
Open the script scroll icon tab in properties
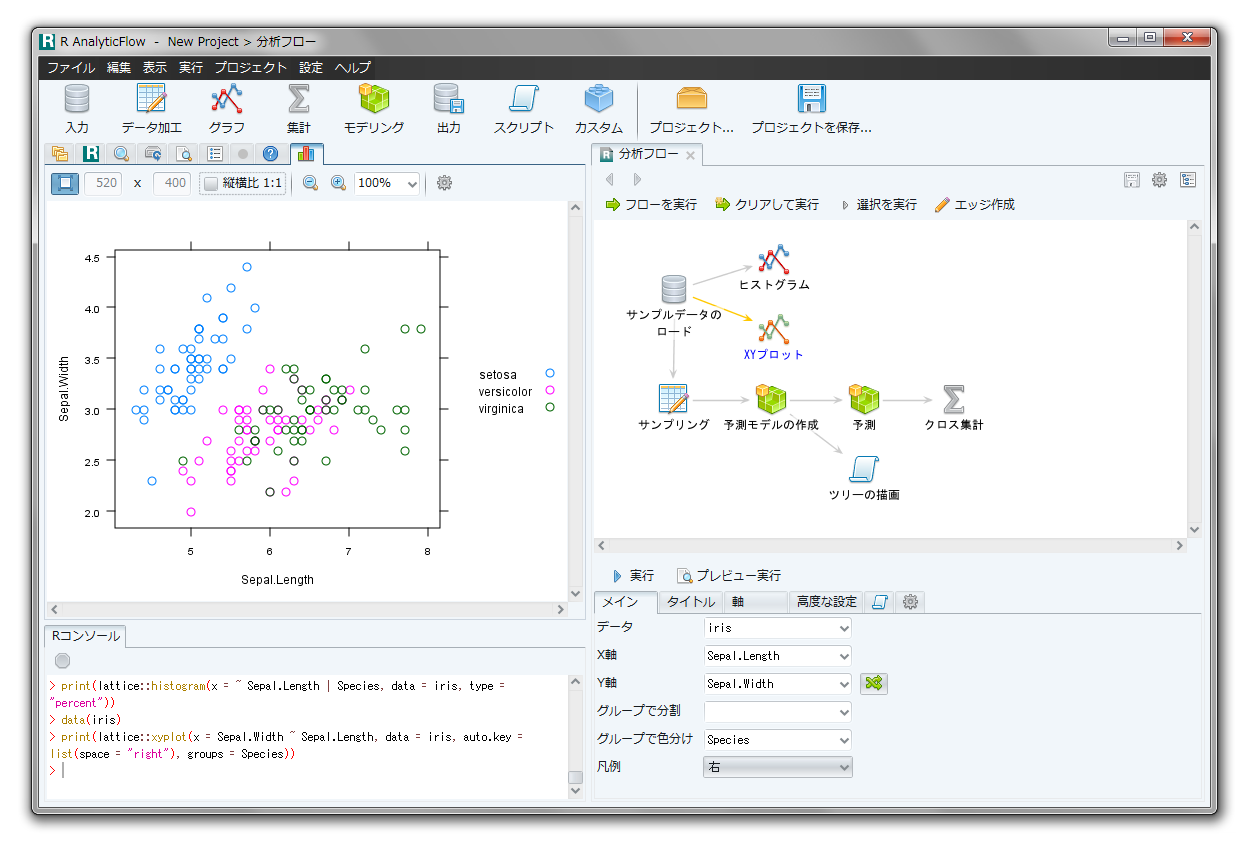pos(880,601)
